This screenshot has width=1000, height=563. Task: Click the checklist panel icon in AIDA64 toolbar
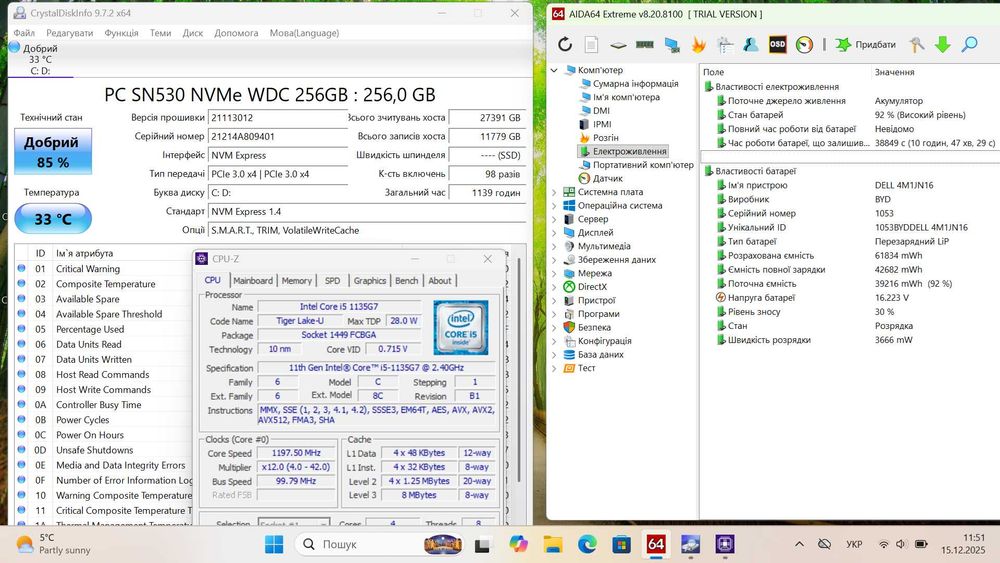pos(725,45)
